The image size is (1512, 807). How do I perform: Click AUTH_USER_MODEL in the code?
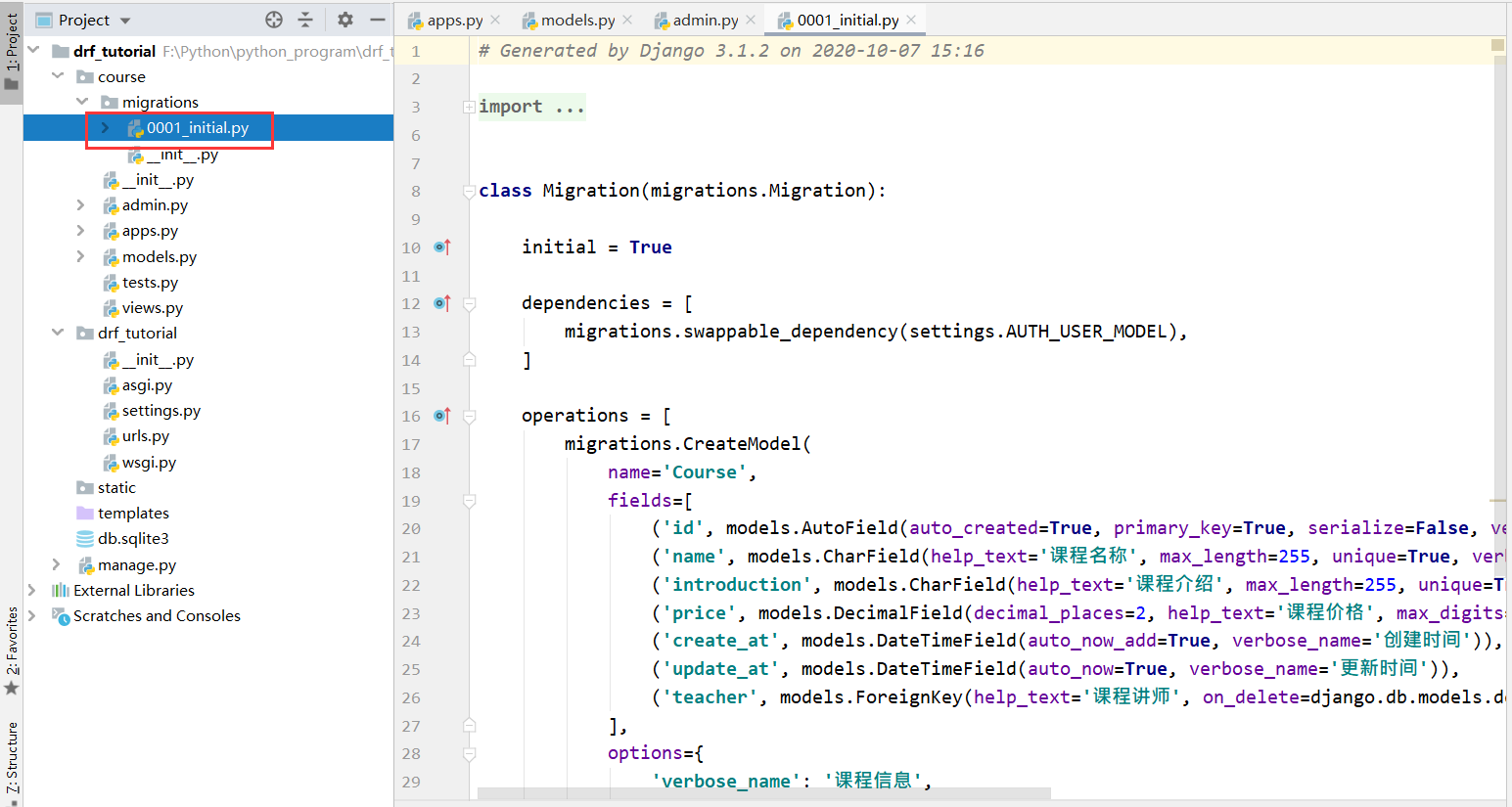[x=1086, y=332]
